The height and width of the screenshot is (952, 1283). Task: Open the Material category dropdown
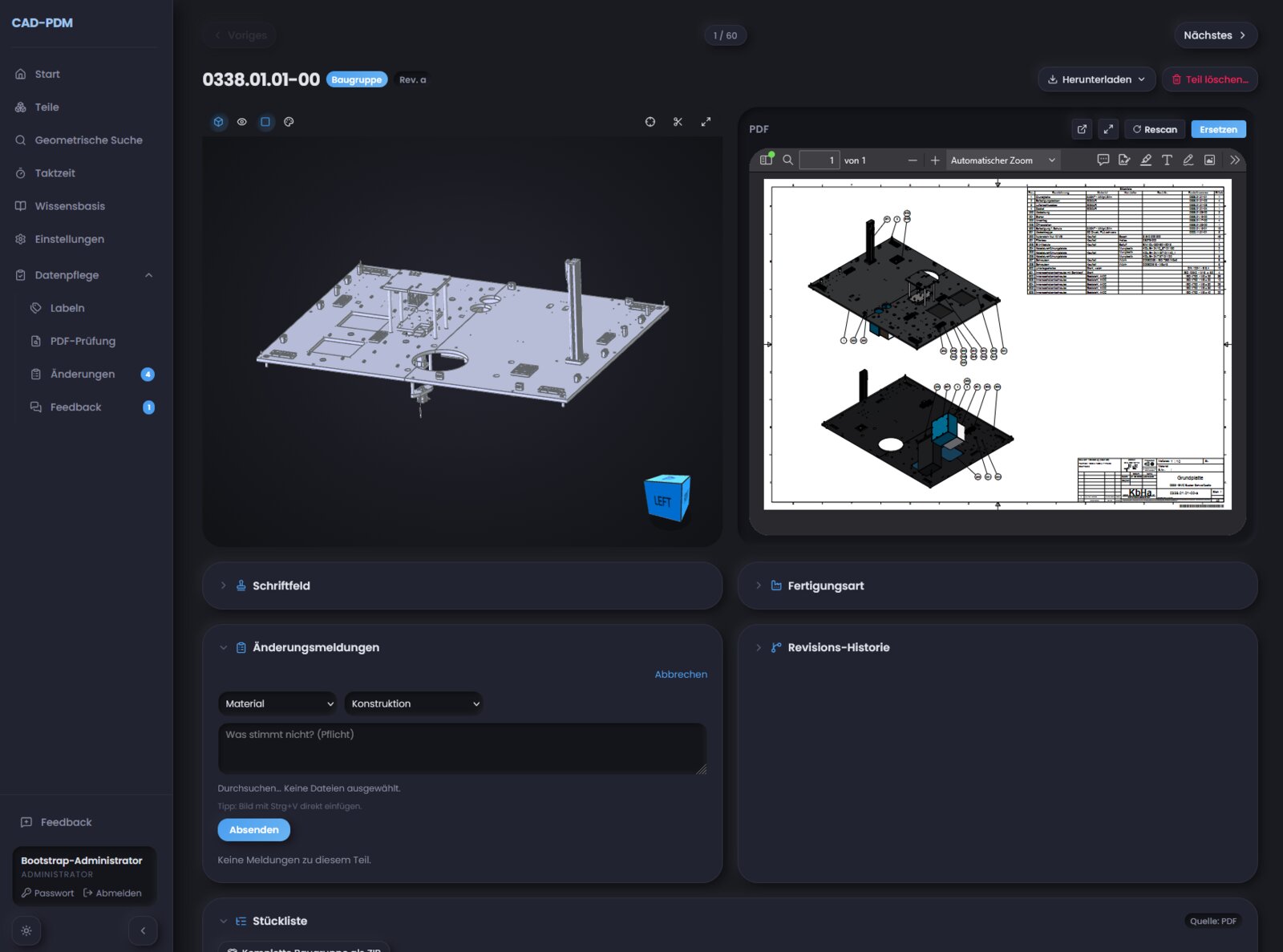(277, 703)
